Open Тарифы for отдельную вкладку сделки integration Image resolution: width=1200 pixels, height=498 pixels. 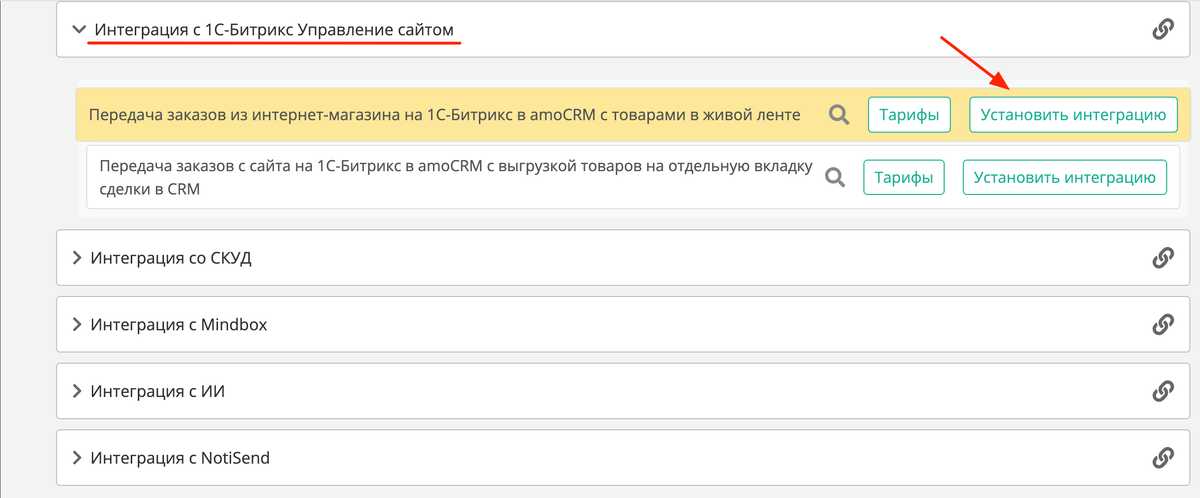[903, 178]
